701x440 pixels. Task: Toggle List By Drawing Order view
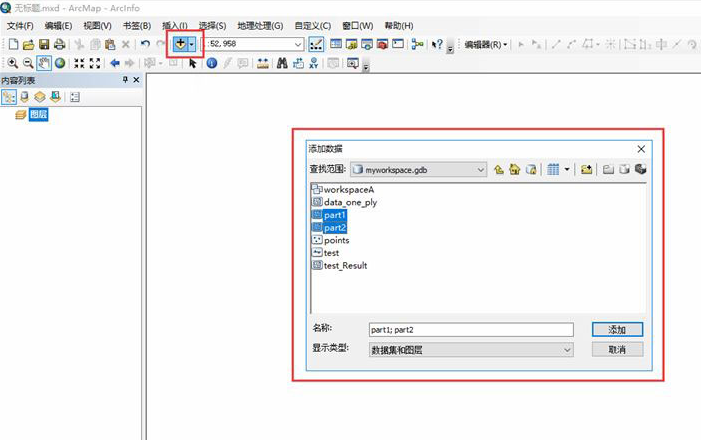pos(9,97)
